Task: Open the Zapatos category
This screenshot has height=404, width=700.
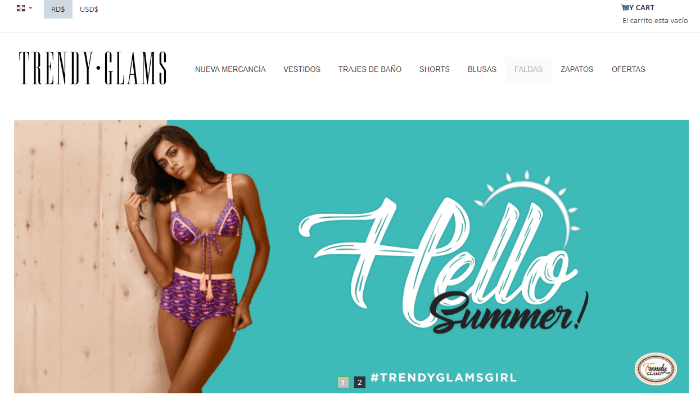Action: tap(577, 69)
